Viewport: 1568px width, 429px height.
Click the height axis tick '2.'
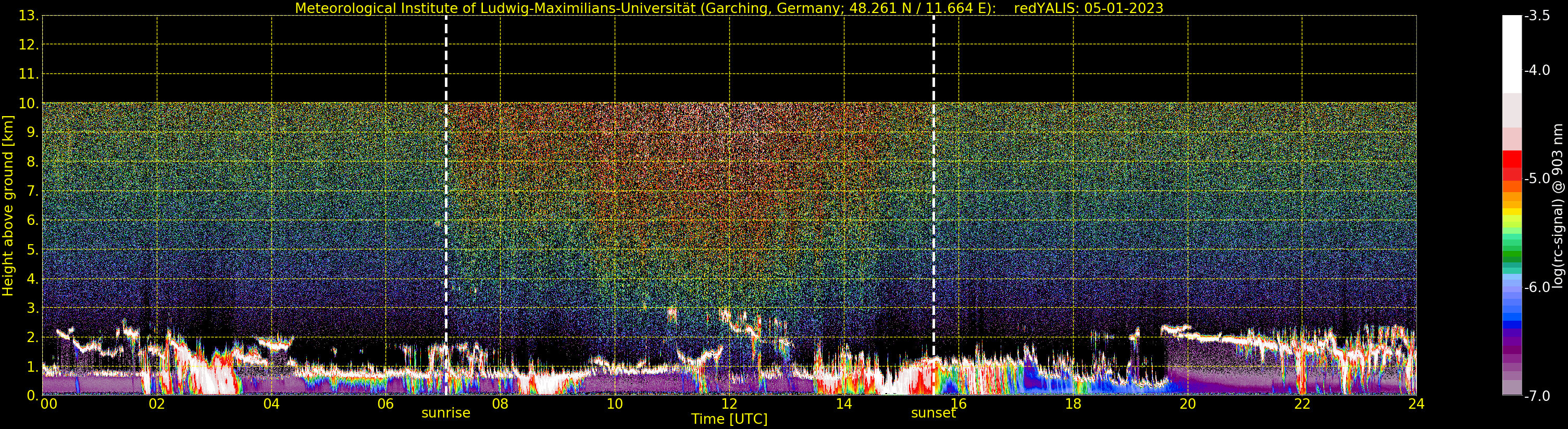32,337
